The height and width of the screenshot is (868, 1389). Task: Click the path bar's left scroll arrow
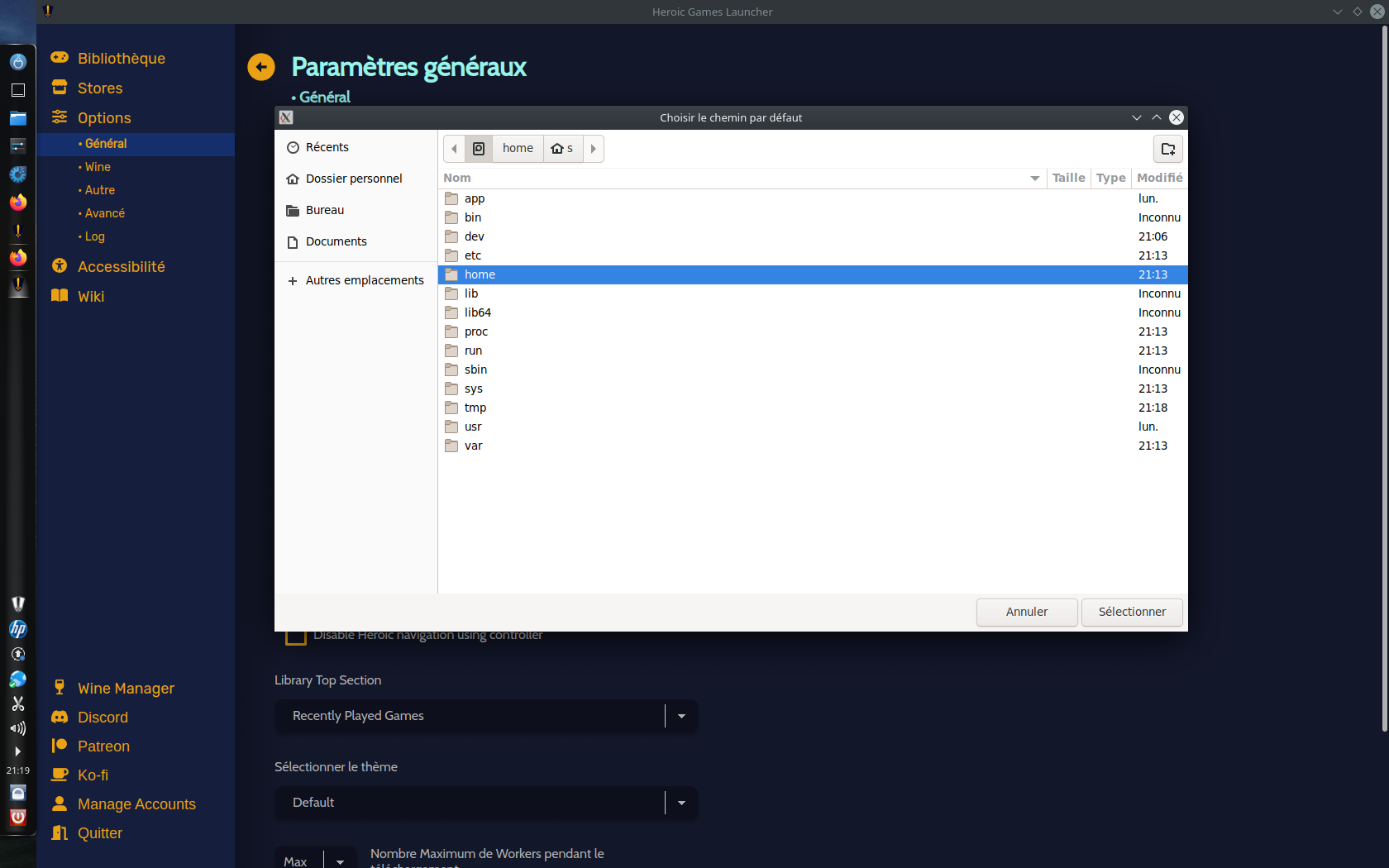click(454, 149)
